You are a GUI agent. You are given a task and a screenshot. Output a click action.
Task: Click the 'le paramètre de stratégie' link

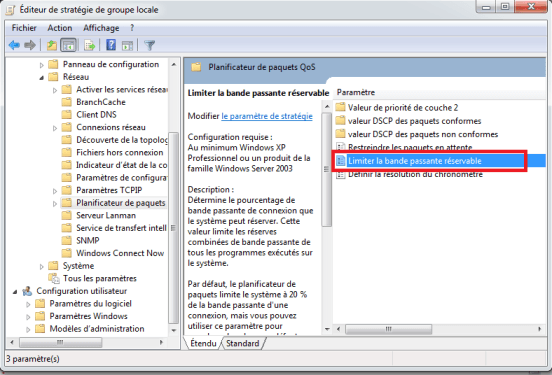point(267,116)
